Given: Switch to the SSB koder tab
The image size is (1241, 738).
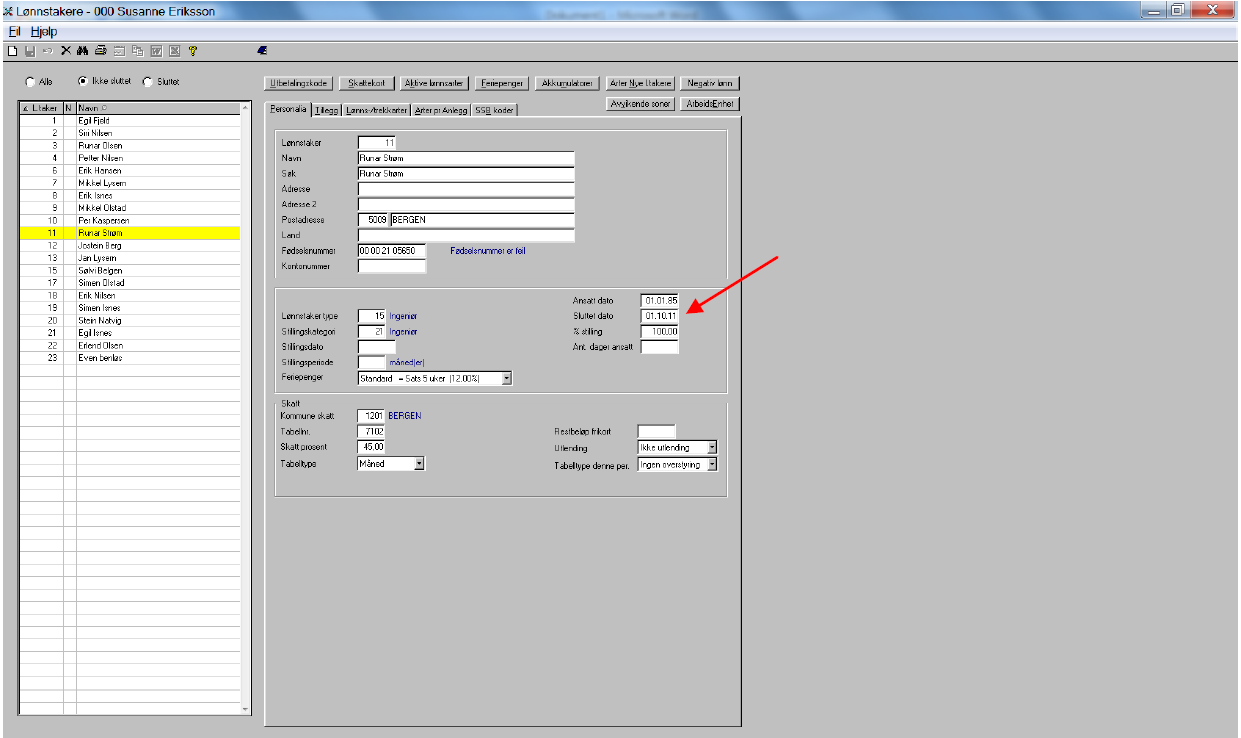Looking at the screenshot, I should [495, 110].
